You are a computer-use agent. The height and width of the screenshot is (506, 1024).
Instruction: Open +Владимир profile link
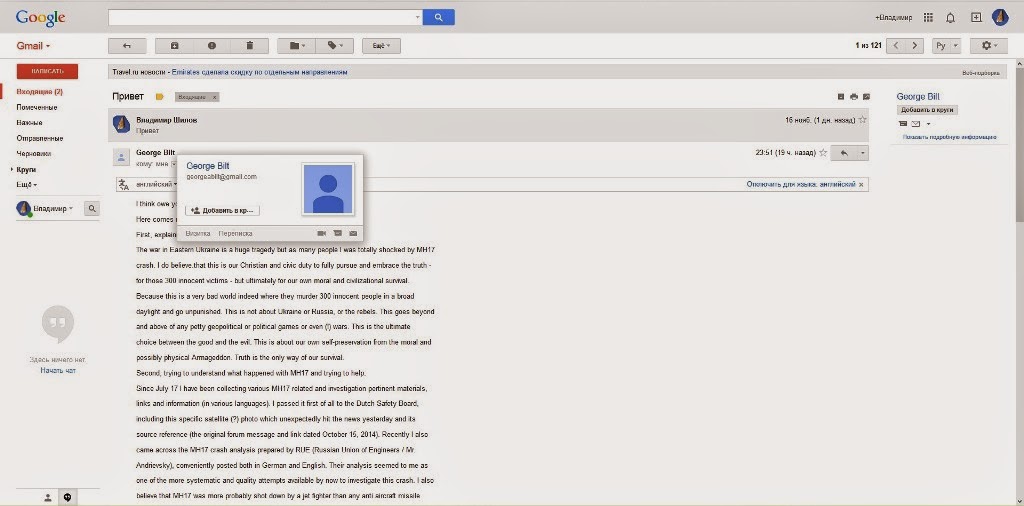point(893,18)
